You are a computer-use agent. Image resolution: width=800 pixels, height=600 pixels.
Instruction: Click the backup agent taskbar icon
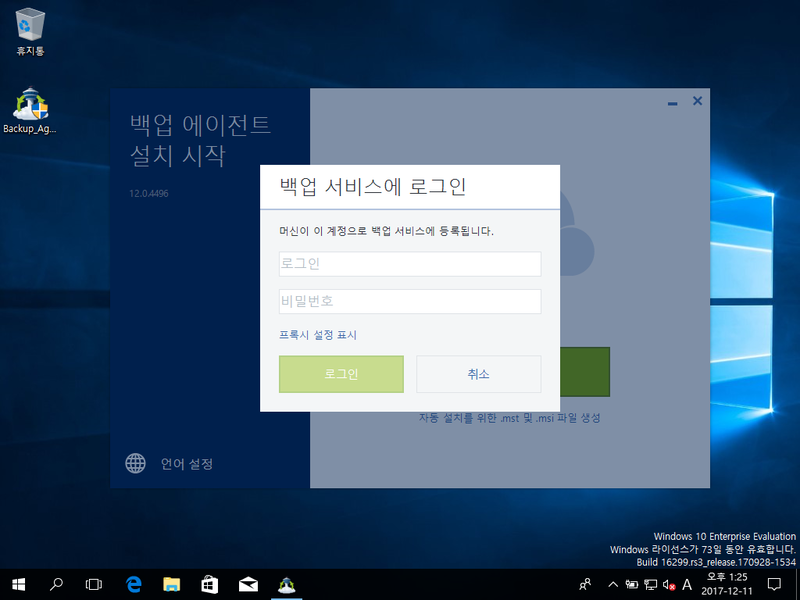click(x=286, y=585)
